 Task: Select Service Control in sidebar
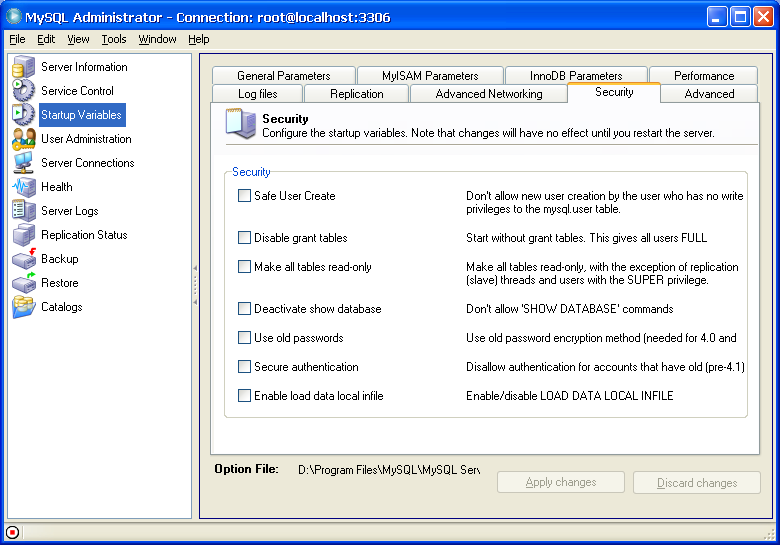coord(77,91)
